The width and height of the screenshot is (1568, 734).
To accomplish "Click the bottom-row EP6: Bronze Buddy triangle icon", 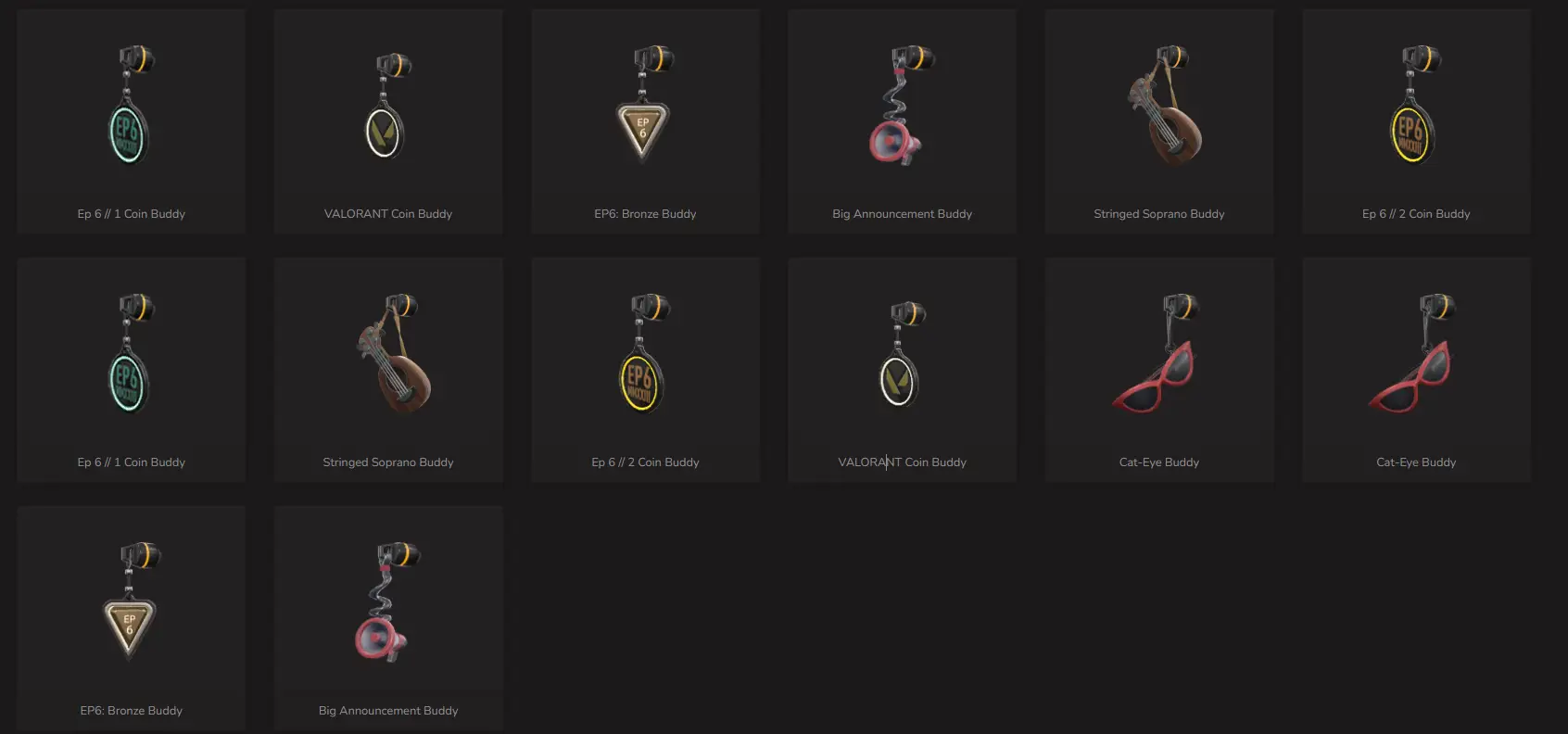I will point(132,601).
